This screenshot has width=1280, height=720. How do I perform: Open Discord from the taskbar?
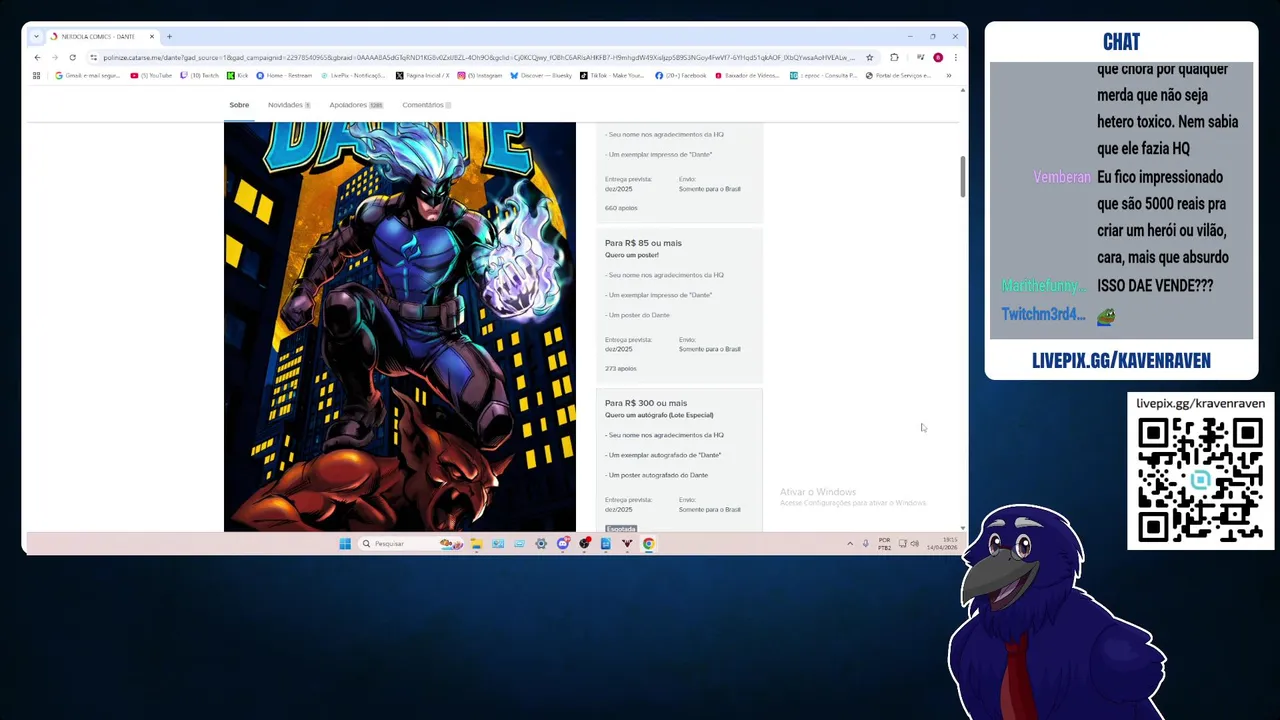click(x=563, y=544)
